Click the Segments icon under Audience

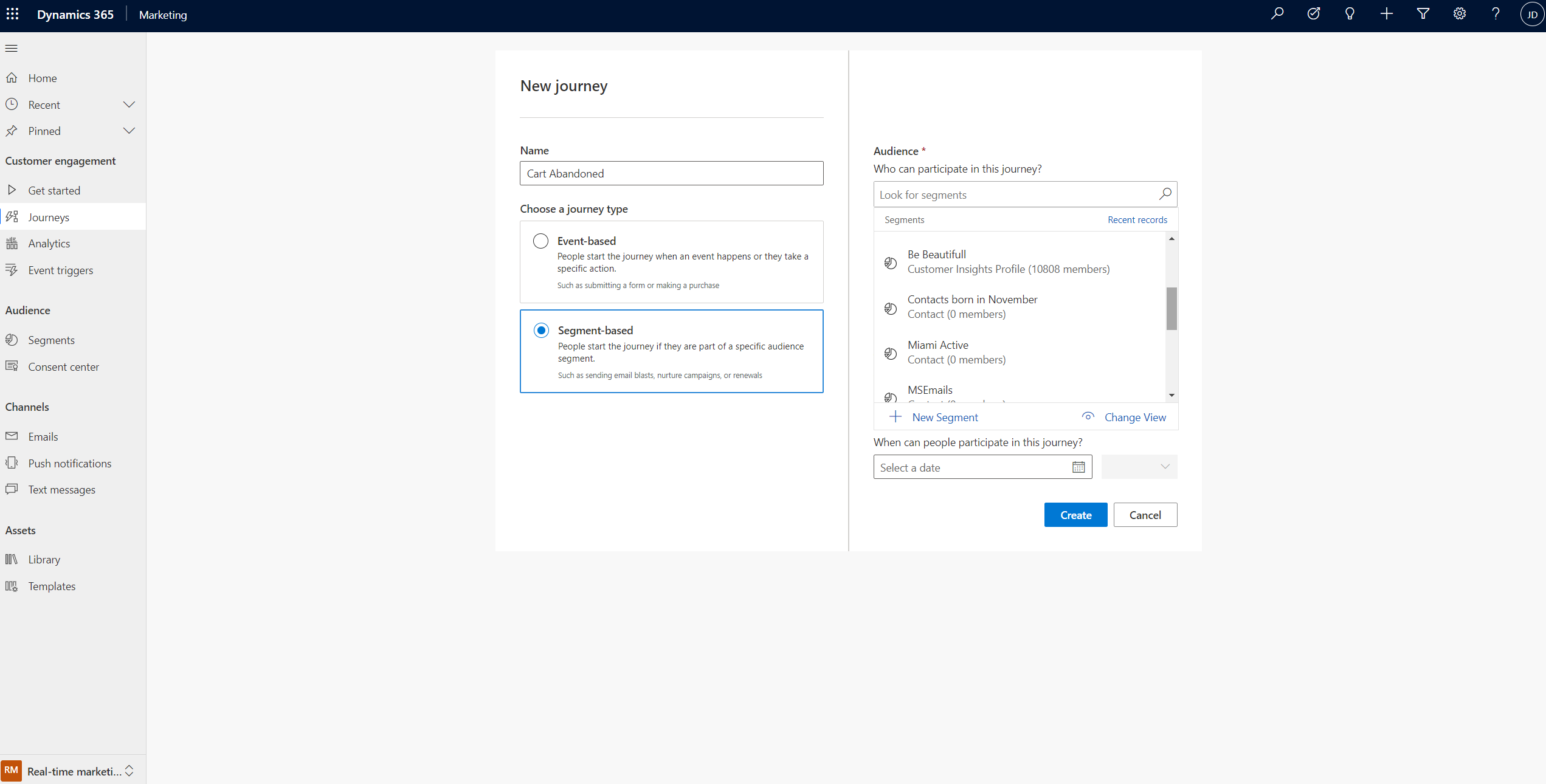(x=12, y=340)
